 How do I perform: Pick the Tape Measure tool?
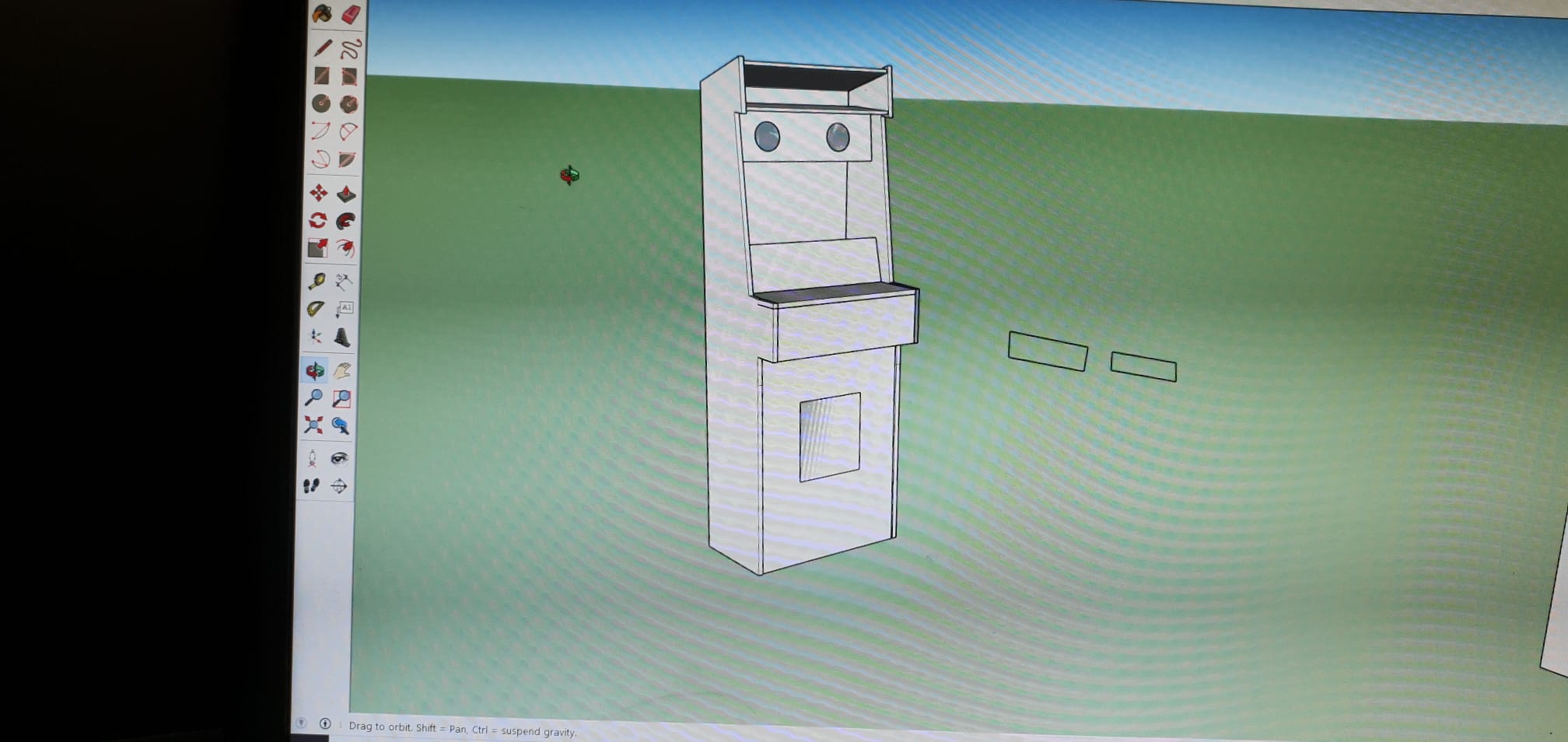pos(316,281)
